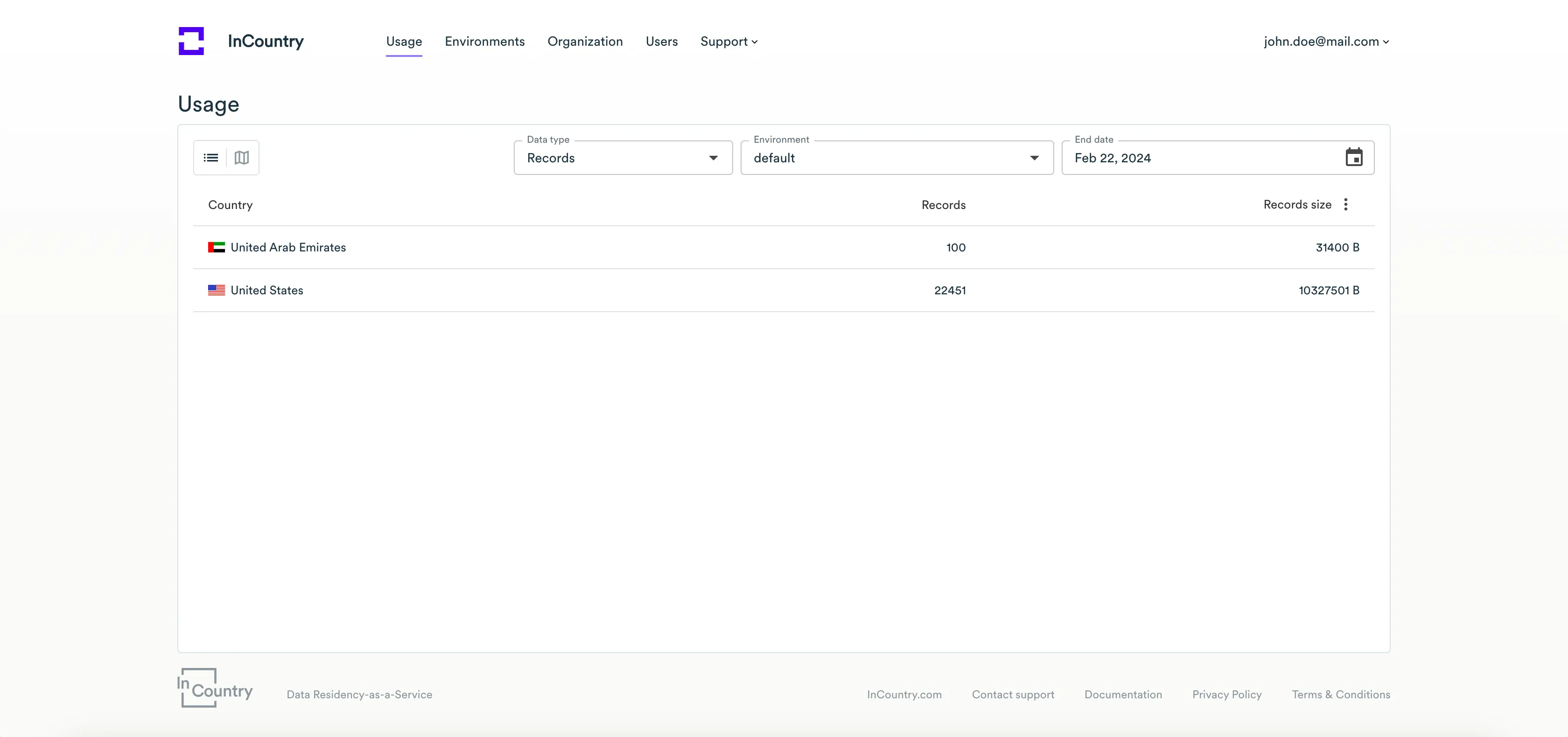The width and height of the screenshot is (1568, 737).
Task: Click the United States flag icon
Action: [x=216, y=290]
